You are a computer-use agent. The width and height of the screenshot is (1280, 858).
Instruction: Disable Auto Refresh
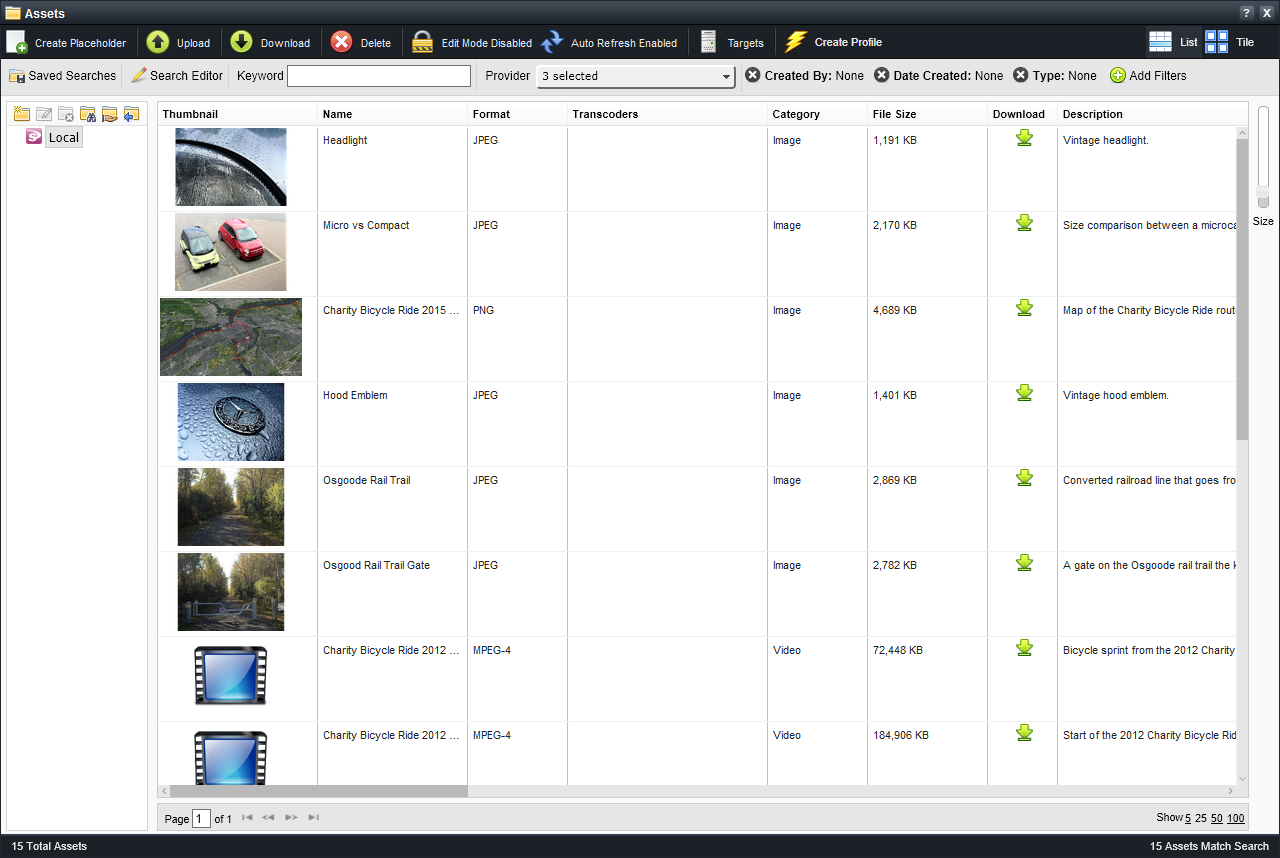click(x=611, y=42)
